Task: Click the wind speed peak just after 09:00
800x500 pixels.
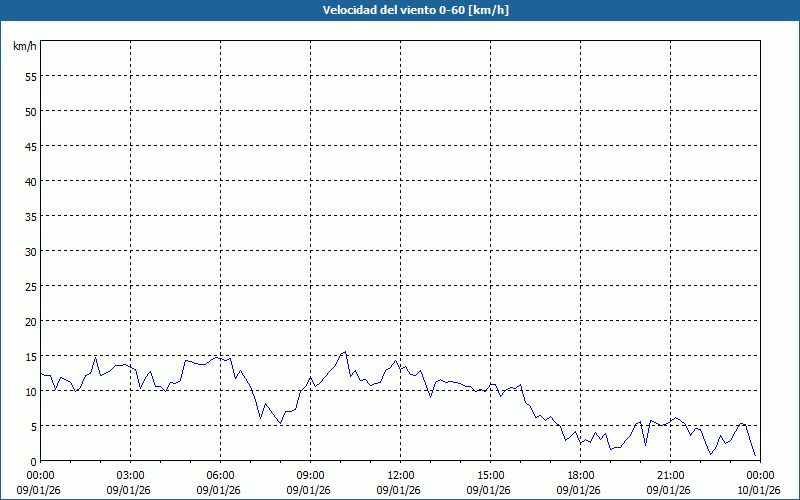Action: point(345,351)
